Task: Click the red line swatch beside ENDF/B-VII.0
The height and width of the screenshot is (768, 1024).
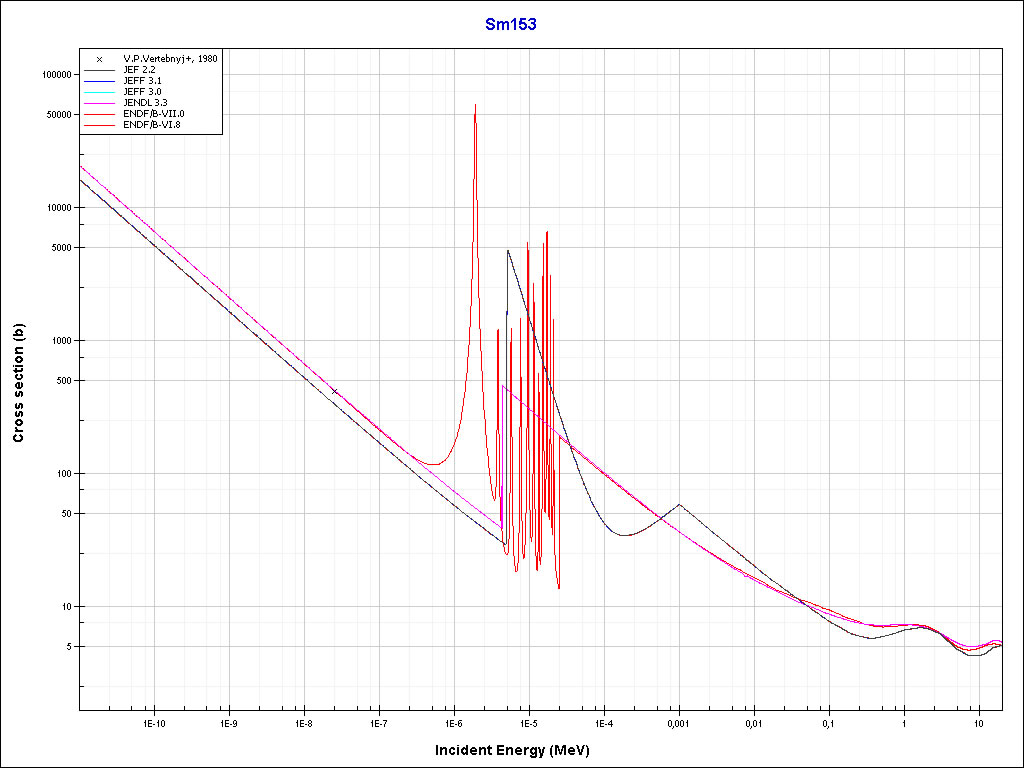Action: point(100,114)
